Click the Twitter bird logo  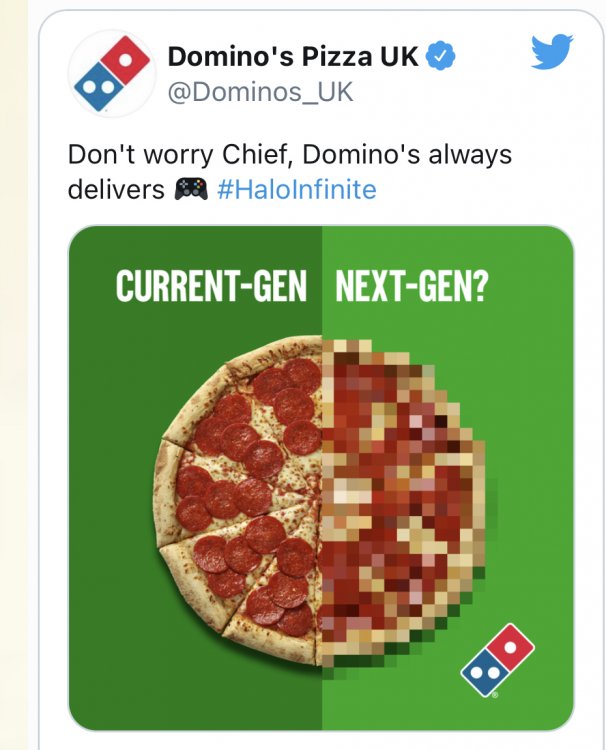click(x=551, y=52)
